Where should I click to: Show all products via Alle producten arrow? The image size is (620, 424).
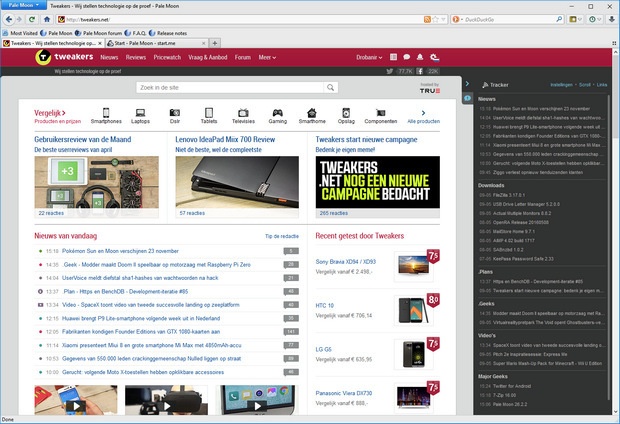pyautogui.click(x=423, y=113)
